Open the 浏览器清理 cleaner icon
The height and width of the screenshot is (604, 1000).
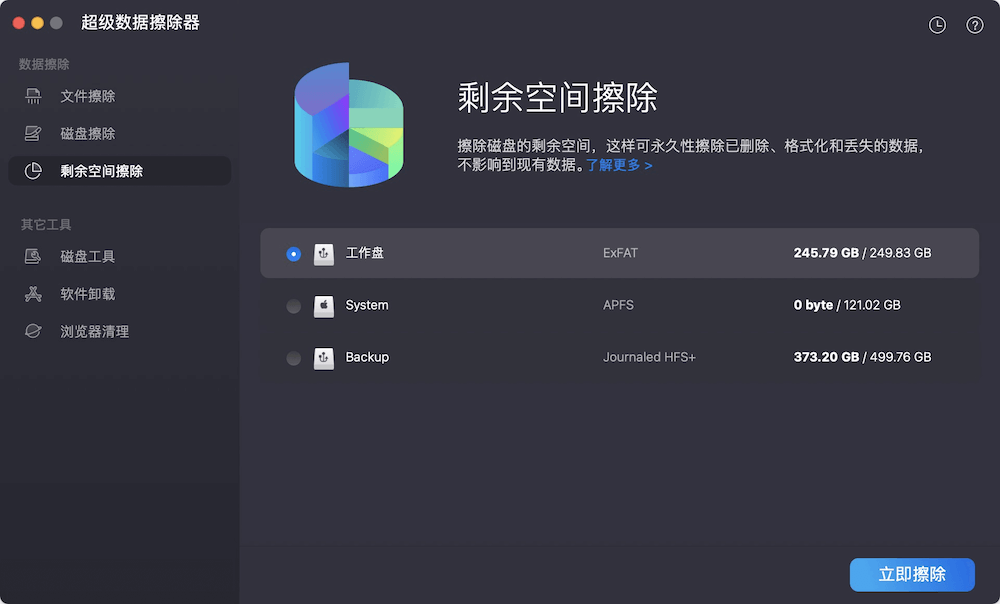click(x=33, y=330)
